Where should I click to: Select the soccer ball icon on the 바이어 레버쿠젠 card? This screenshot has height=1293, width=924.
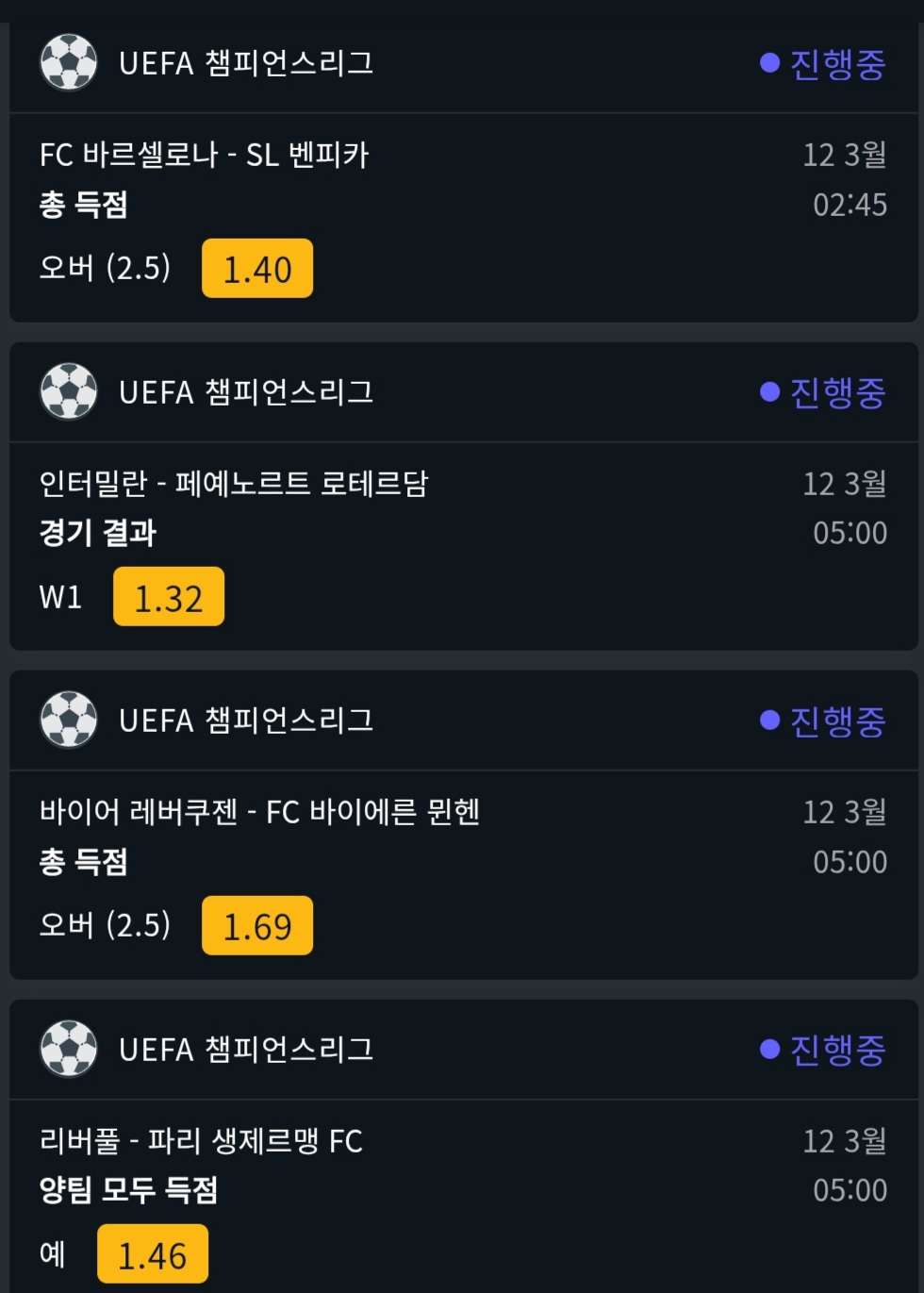(69, 720)
